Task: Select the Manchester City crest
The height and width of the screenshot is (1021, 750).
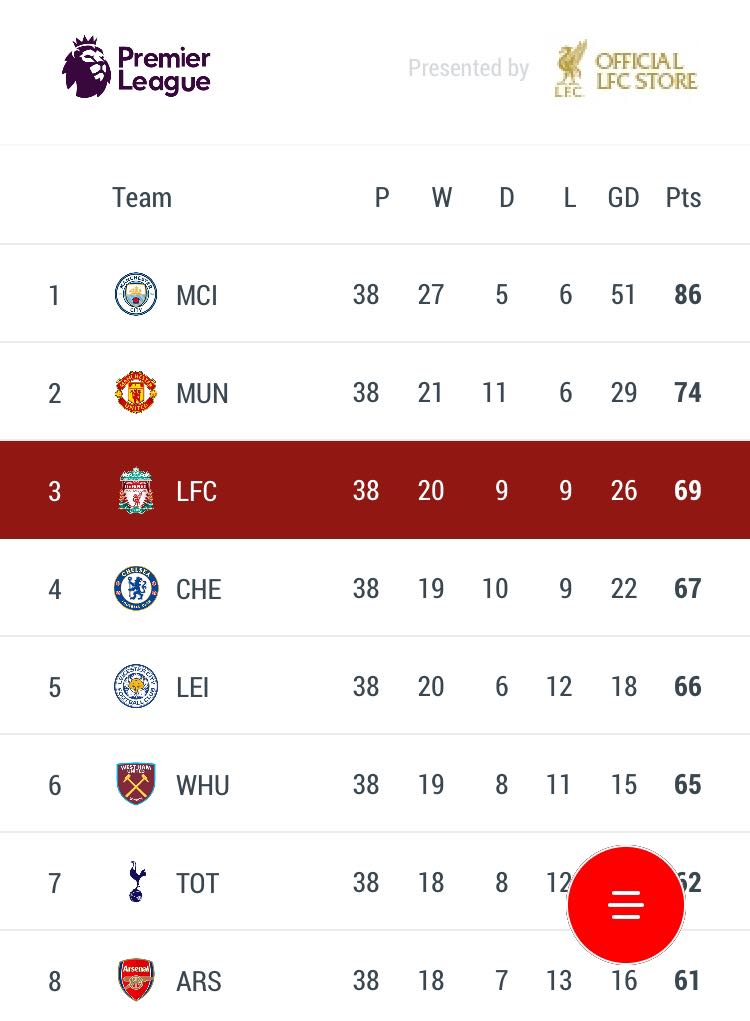Action: point(136,294)
